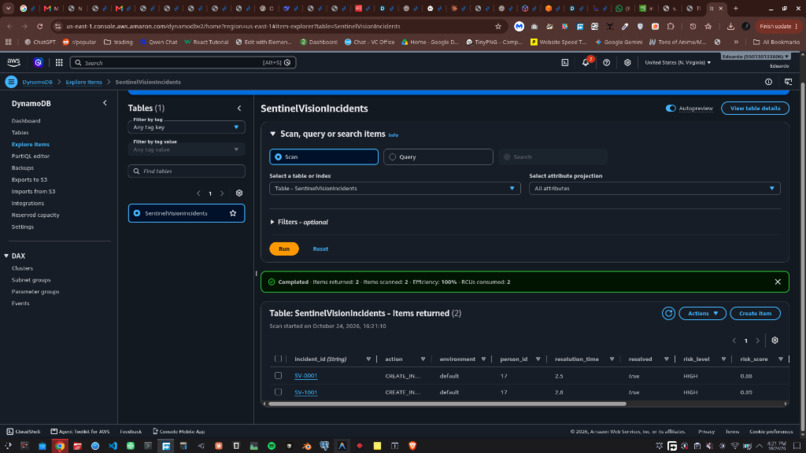The height and width of the screenshot is (453, 806).
Task: Toggle the DynamoDB hamburger navigation menu
Action: [x=11, y=82]
